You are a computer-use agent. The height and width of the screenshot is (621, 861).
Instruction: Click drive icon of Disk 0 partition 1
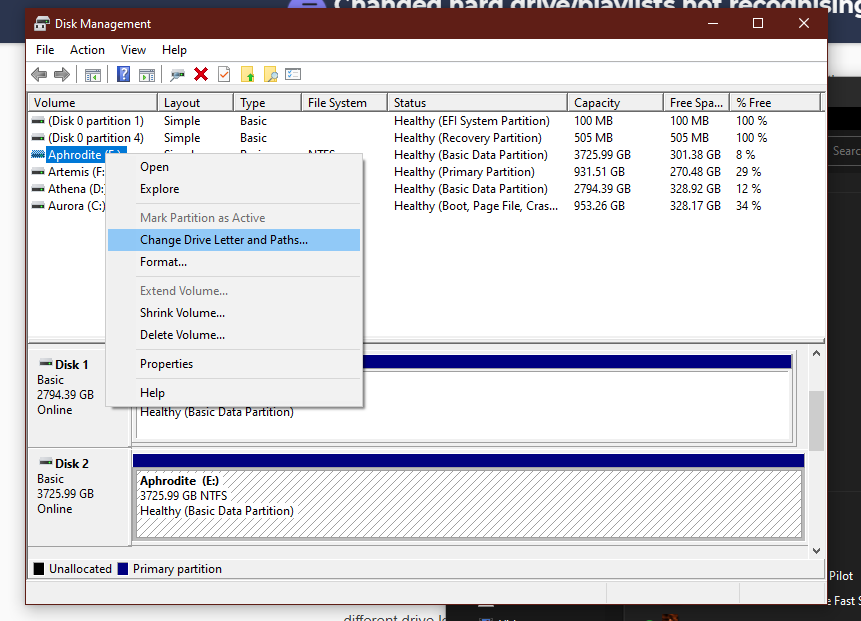pos(38,120)
